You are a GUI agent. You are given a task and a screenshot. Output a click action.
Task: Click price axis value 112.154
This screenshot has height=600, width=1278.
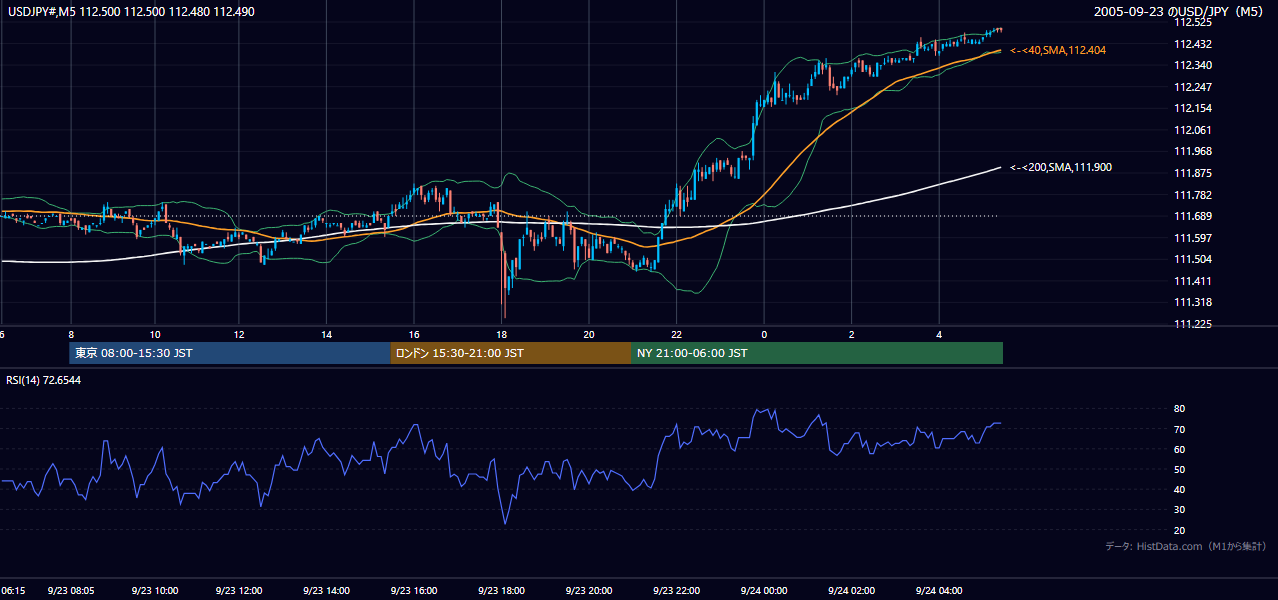(1193, 108)
